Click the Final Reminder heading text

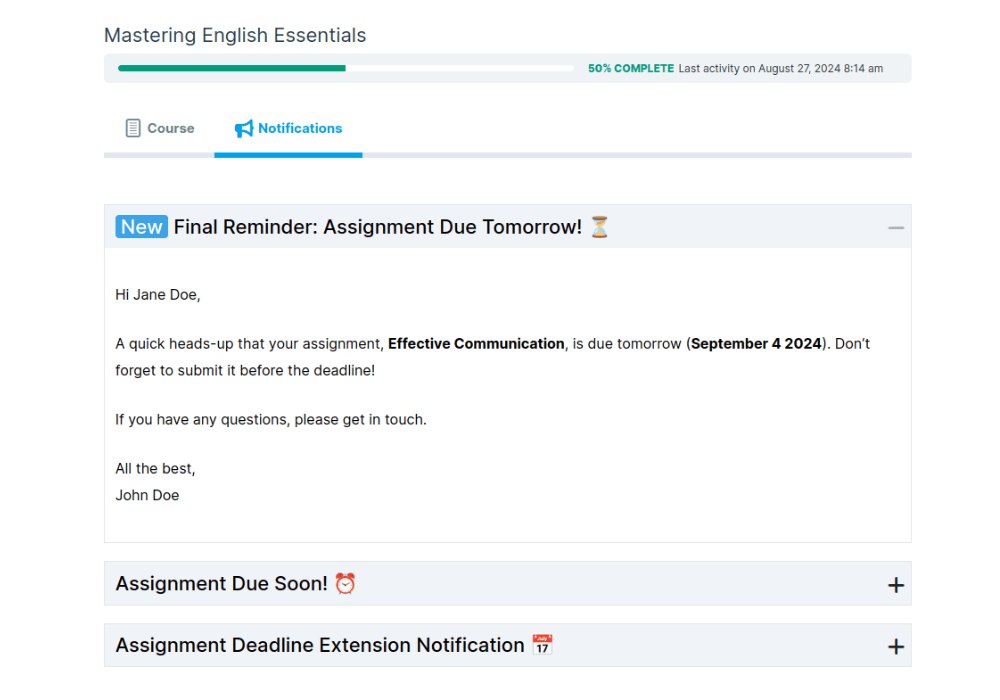pos(377,227)
